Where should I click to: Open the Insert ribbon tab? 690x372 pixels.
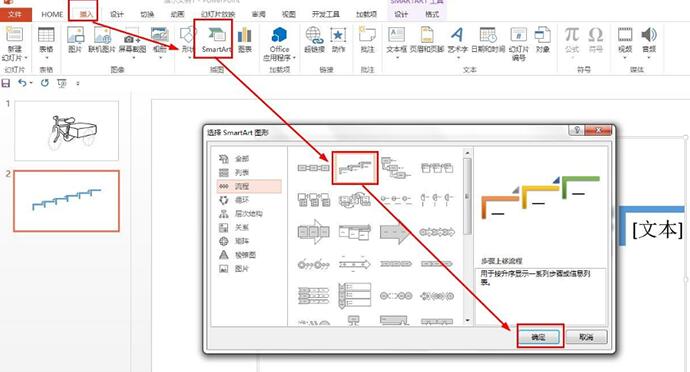click(x=86, y=14)
